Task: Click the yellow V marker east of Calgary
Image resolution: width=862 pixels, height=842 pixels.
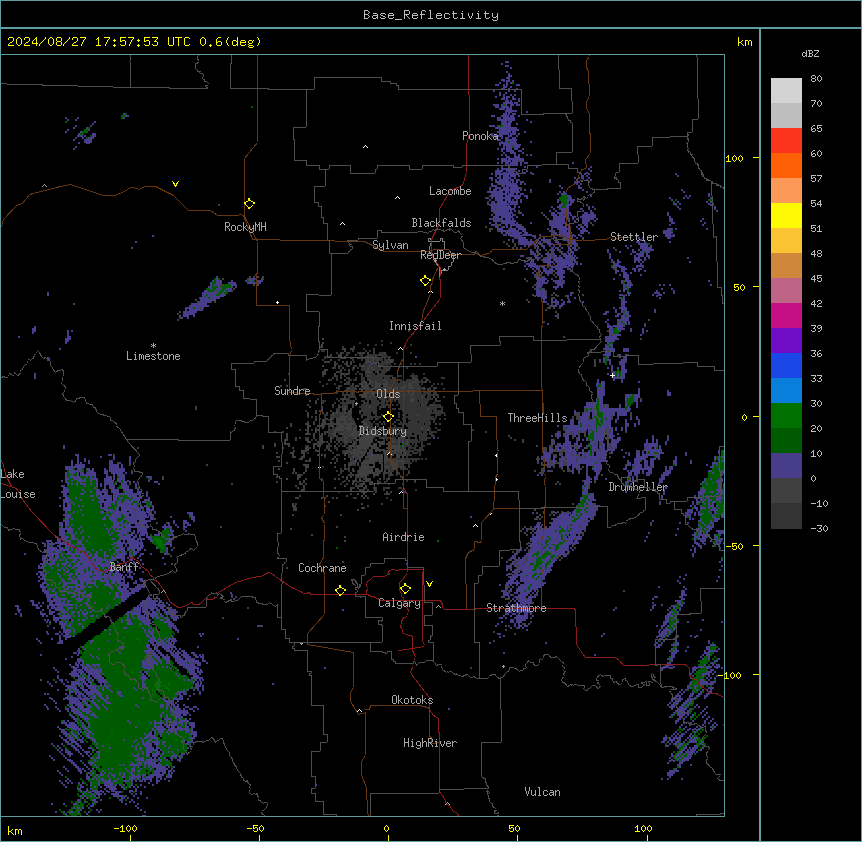Action: coord(429,584)
